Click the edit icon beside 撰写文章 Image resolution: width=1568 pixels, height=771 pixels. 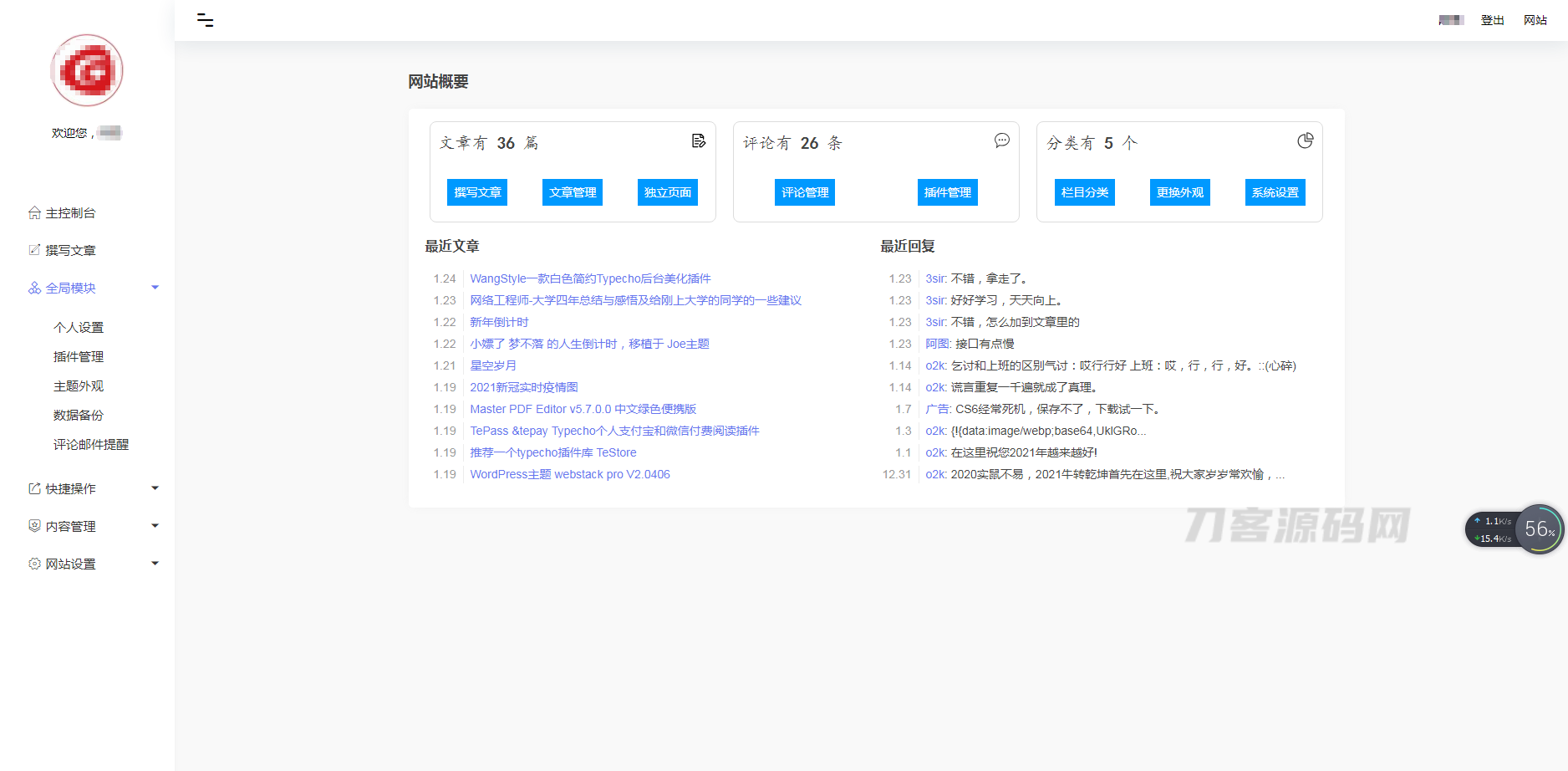[34, 250]
